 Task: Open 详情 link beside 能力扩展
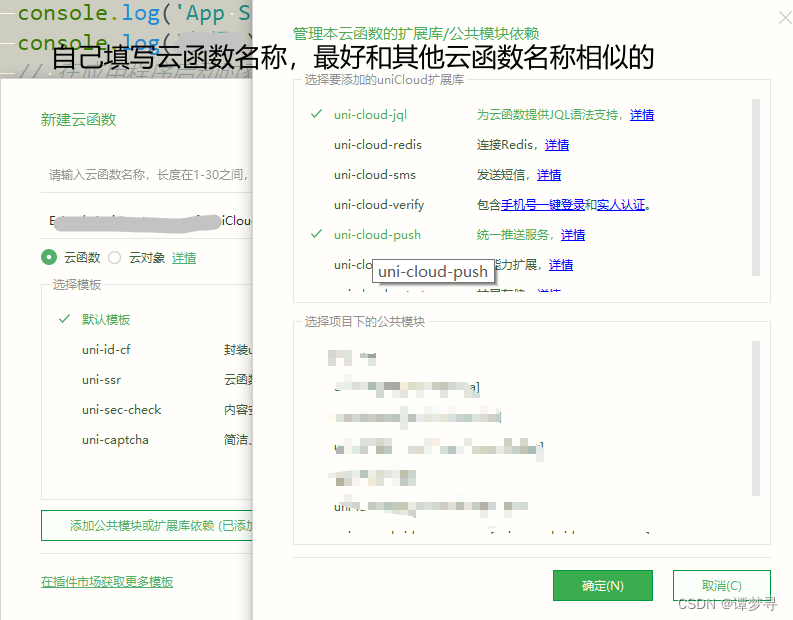pos(561,264)
